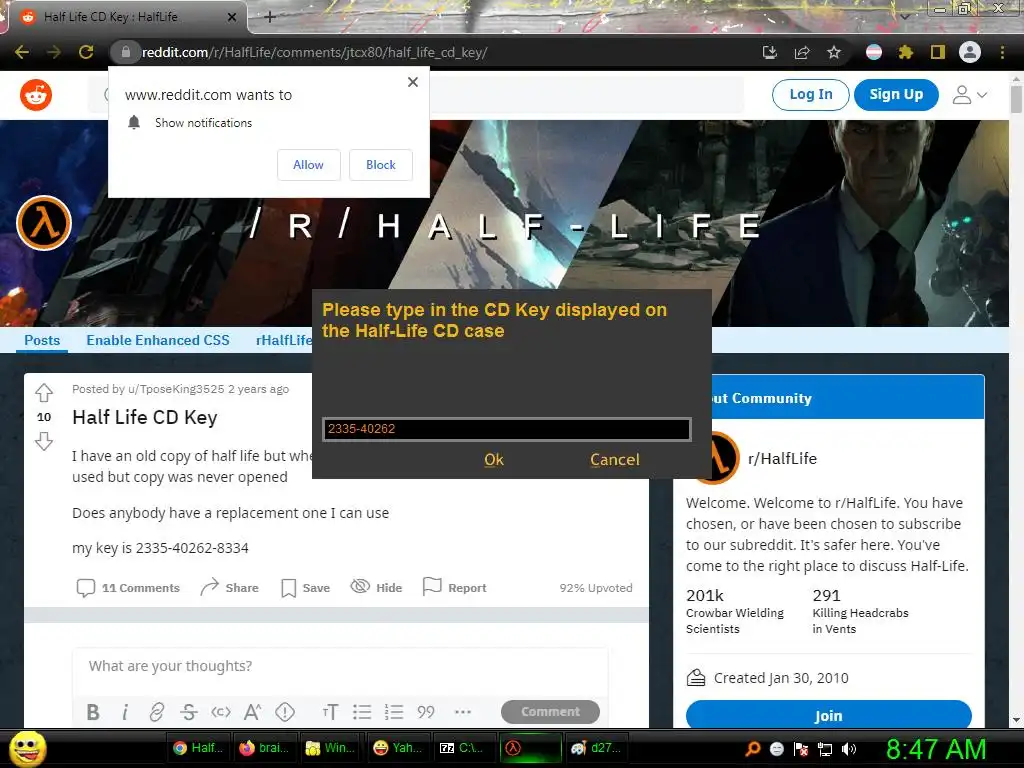Viewport: 1024px width, 768px height.
Task: Allow Reddit notifications
Action: point(309,165)
